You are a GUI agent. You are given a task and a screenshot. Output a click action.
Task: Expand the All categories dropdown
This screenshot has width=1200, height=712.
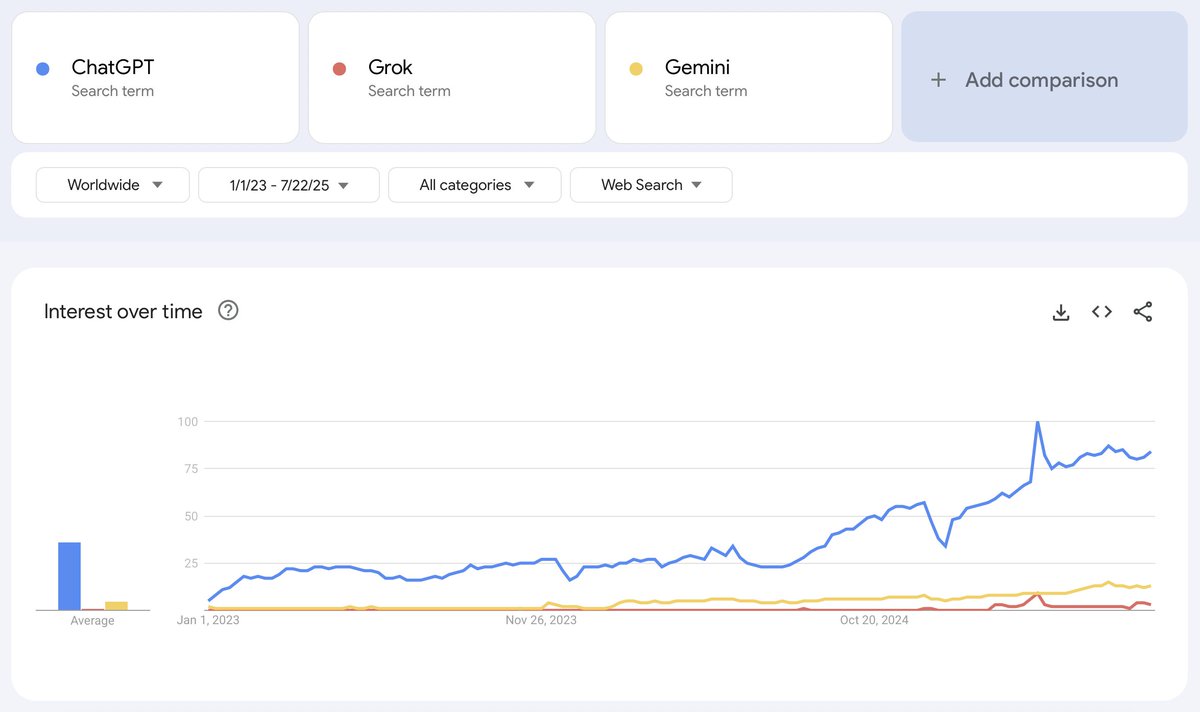tap(475, 185)
